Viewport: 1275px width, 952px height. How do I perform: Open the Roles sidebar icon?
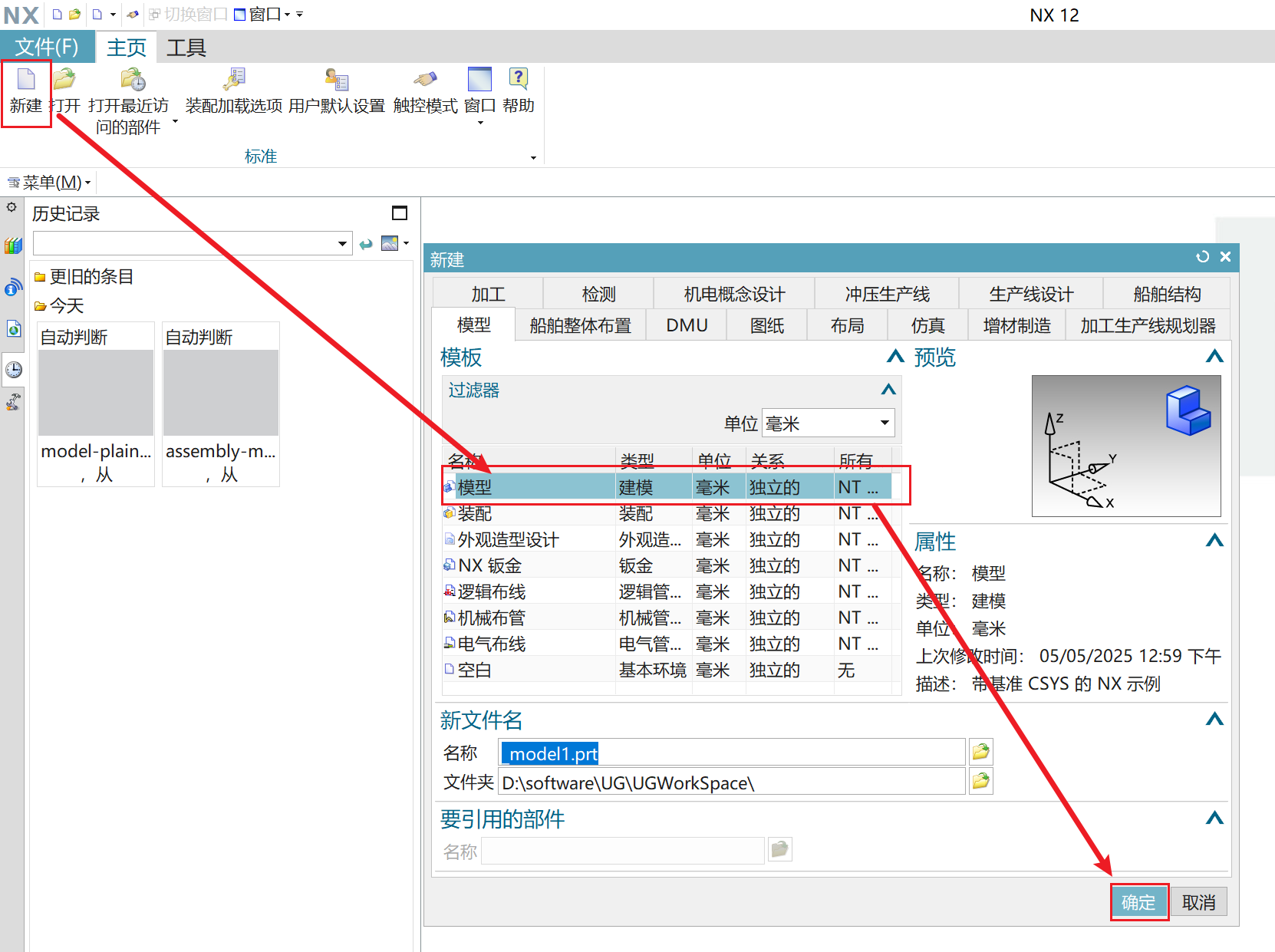13,401
